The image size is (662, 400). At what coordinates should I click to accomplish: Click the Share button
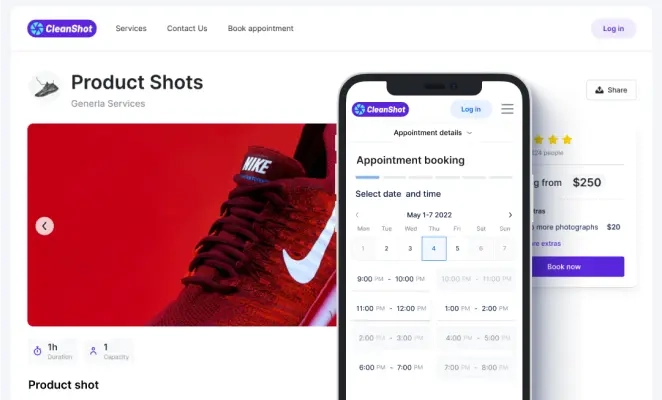(611, 90)
